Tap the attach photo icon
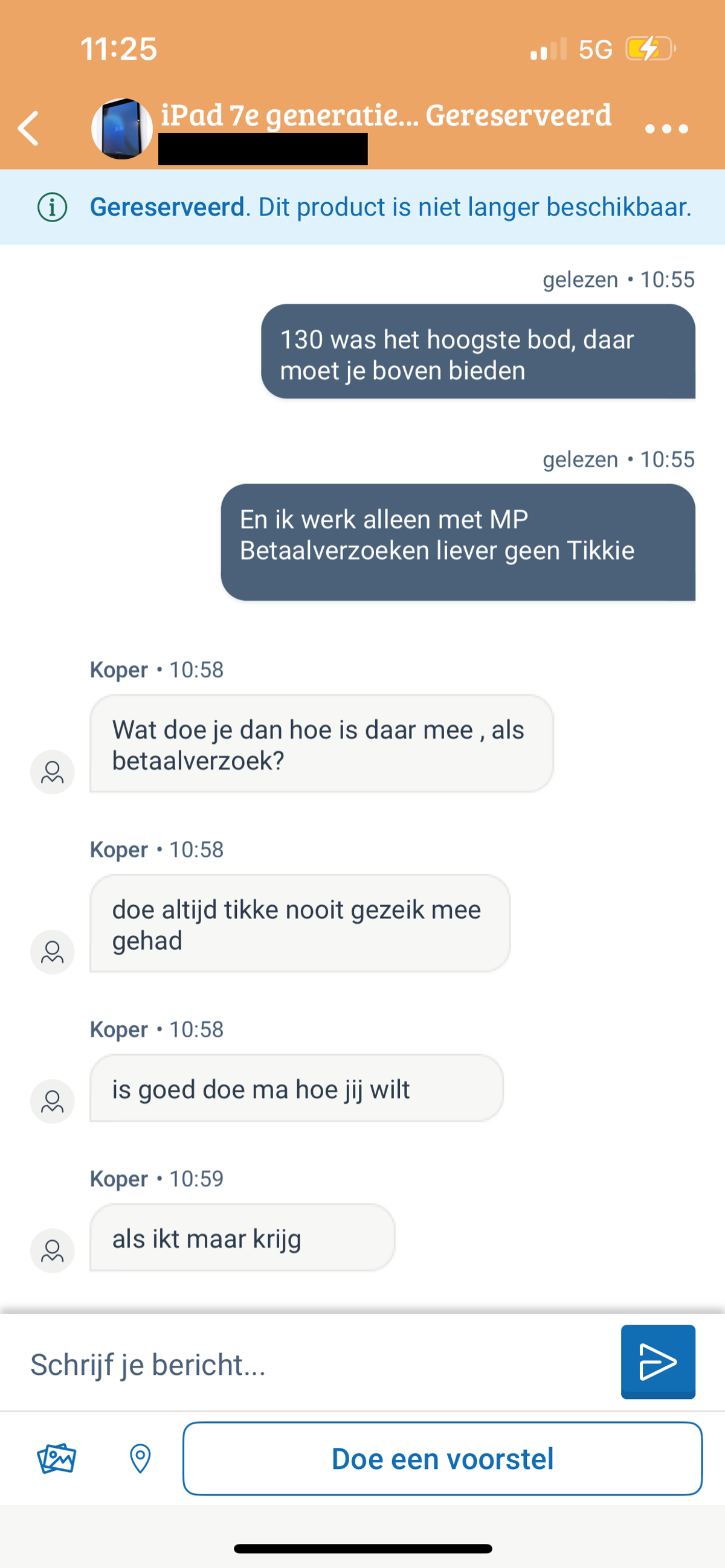This screenshot has width=725, height=1568. click(56, 1459)
